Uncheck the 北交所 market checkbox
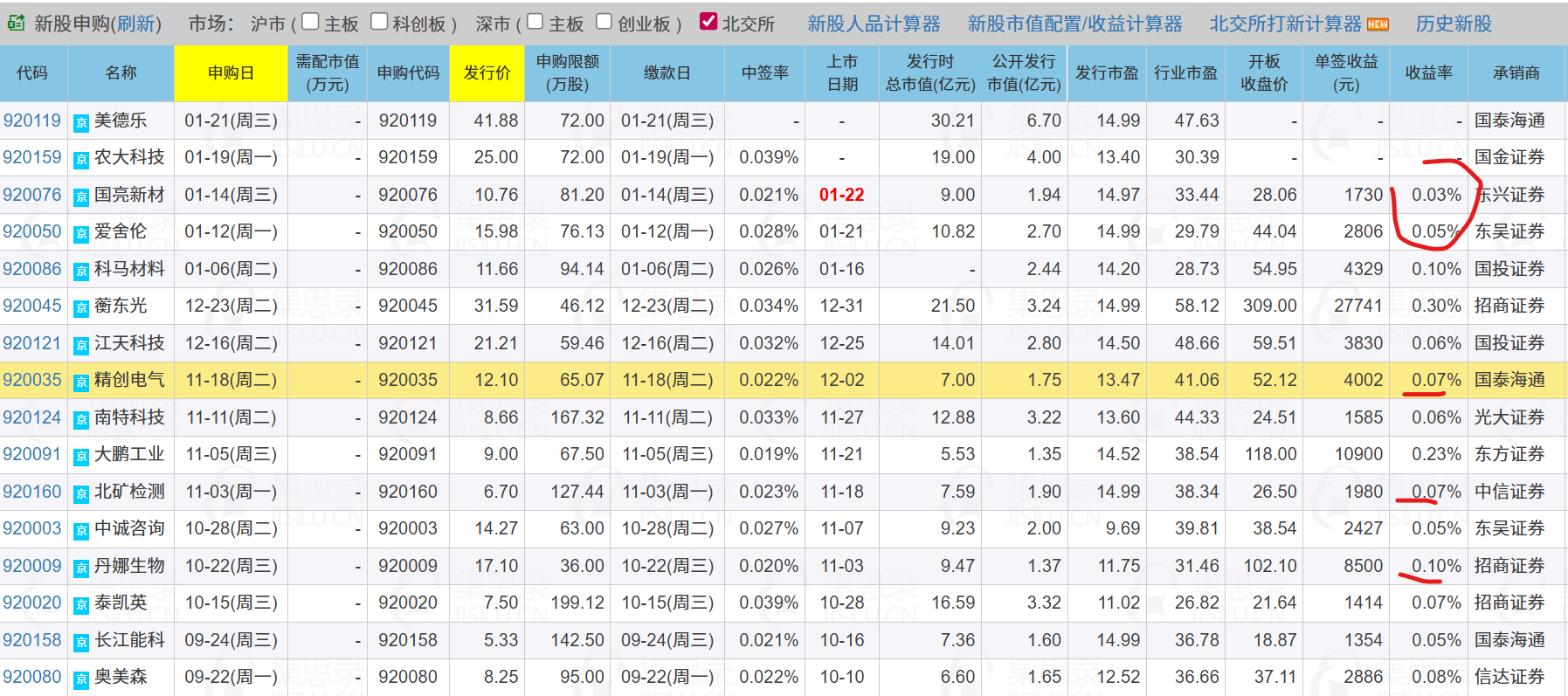Viewport: 1568px width, 696px height. [708, 22]
